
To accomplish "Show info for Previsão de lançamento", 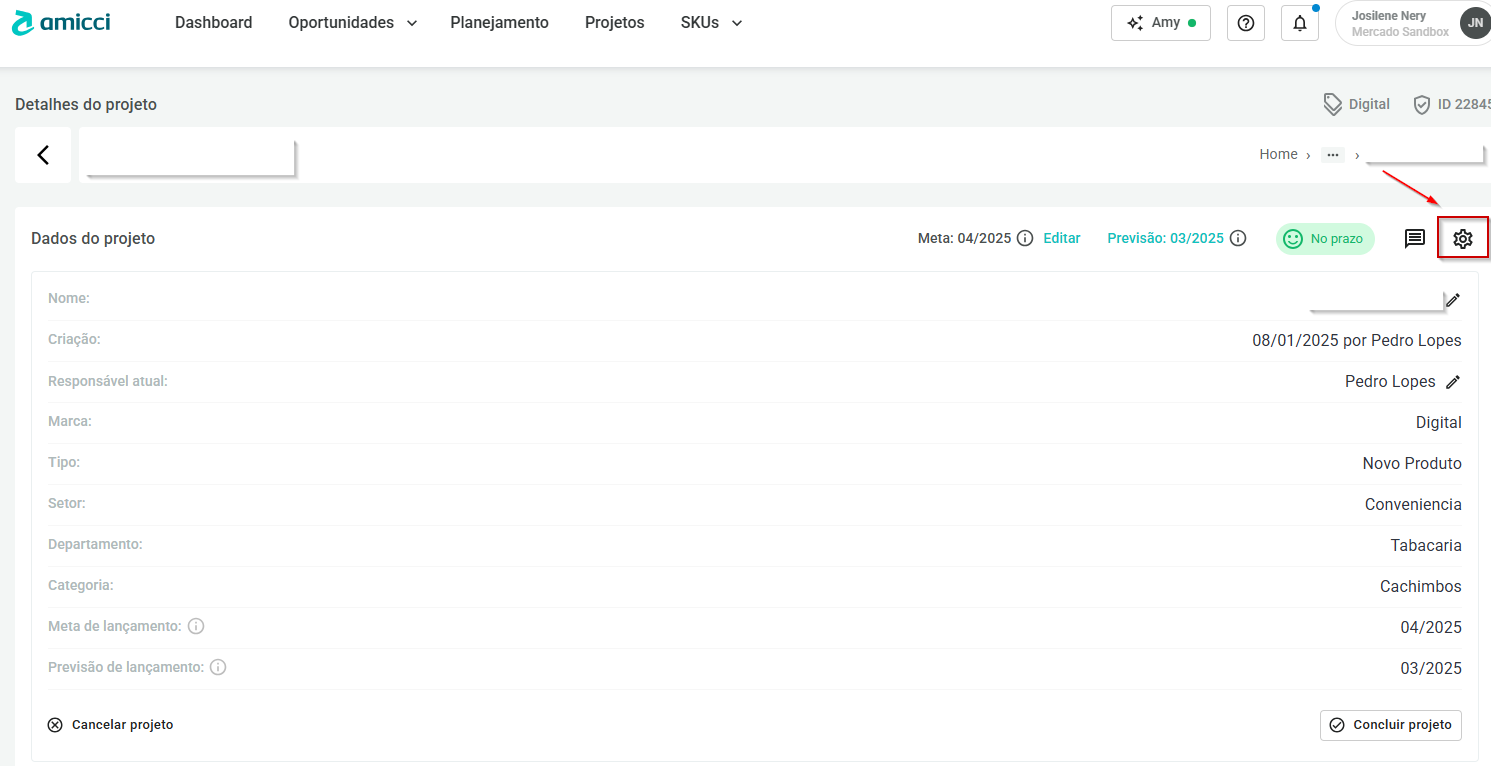I will 218,667.
